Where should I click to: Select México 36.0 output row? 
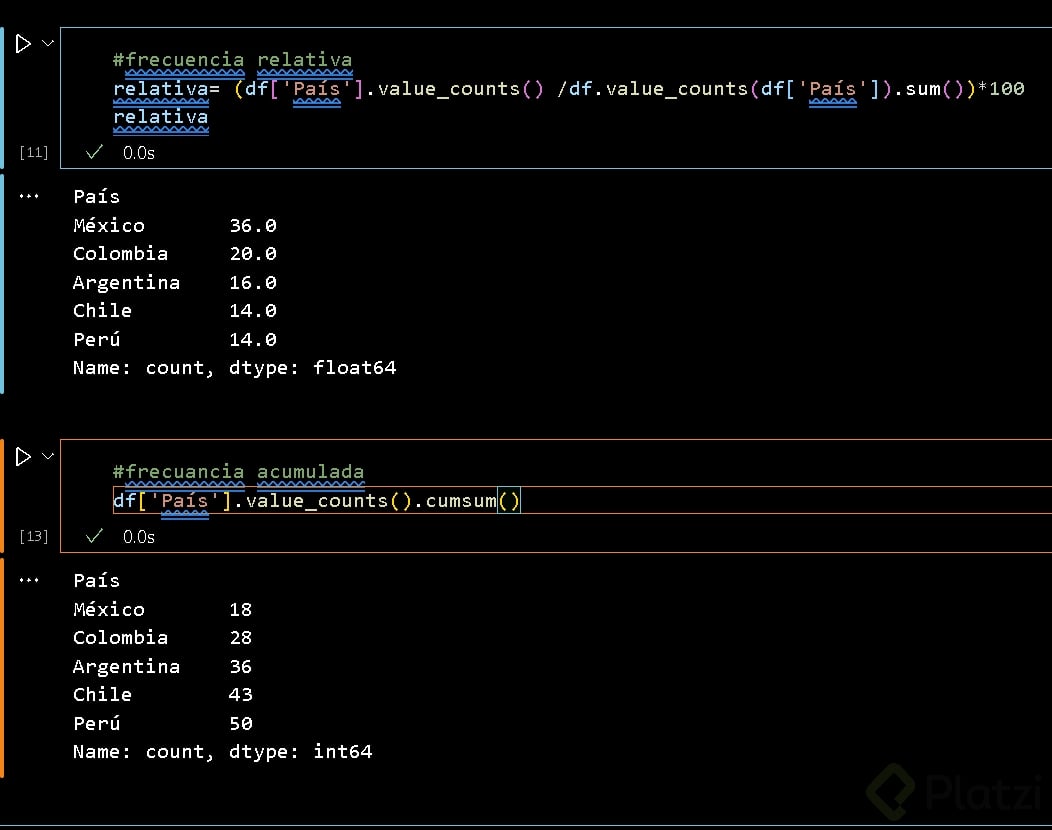(x=174, y=225)
